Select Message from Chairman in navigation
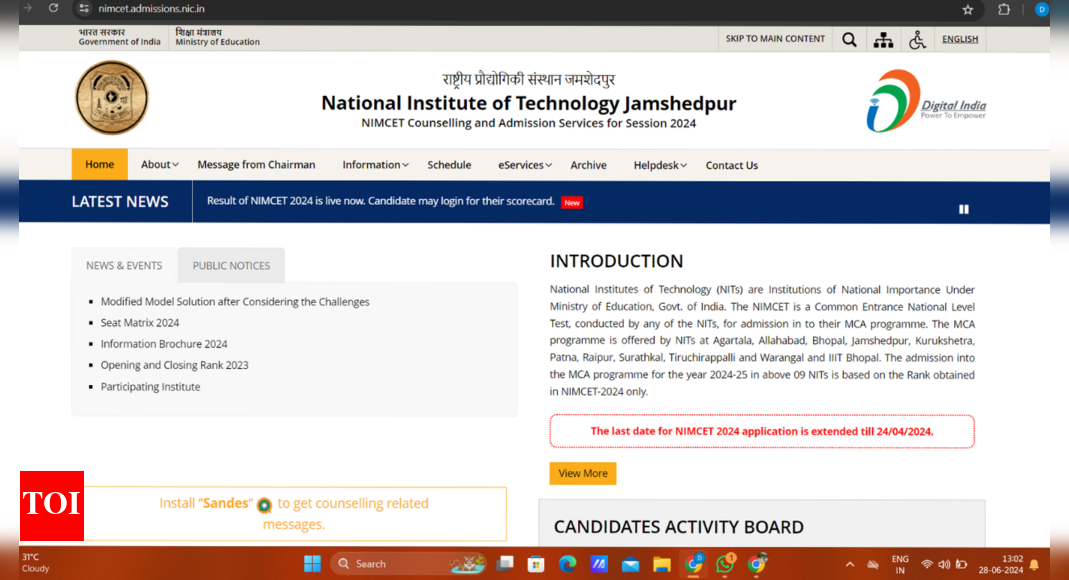 (256, 164)
